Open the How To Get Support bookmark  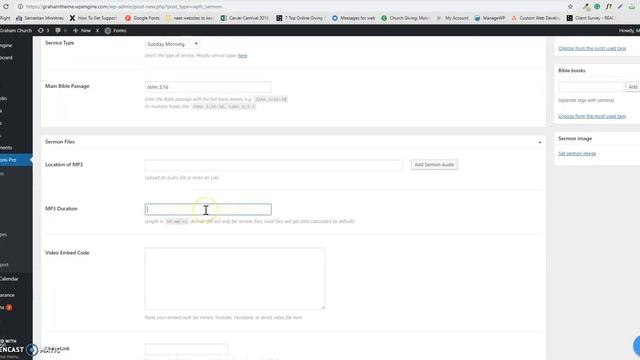[93, 18]
